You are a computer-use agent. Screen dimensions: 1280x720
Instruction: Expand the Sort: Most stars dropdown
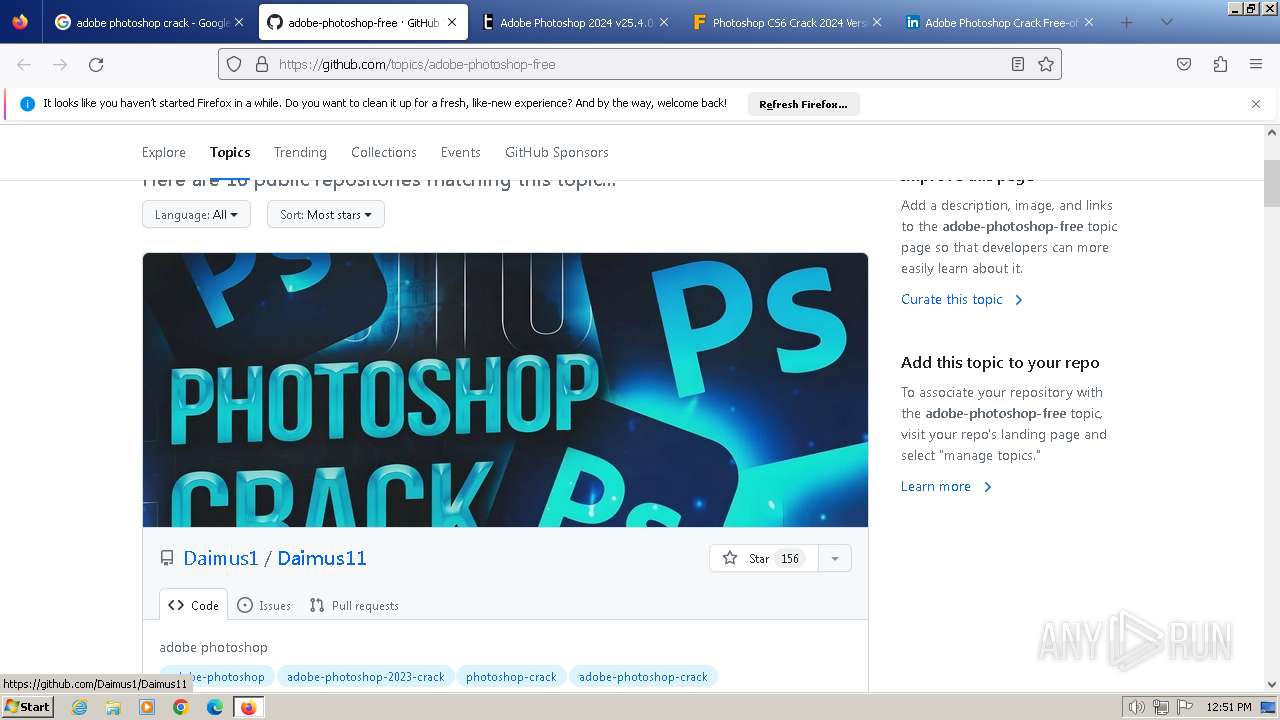click(326, 214)
